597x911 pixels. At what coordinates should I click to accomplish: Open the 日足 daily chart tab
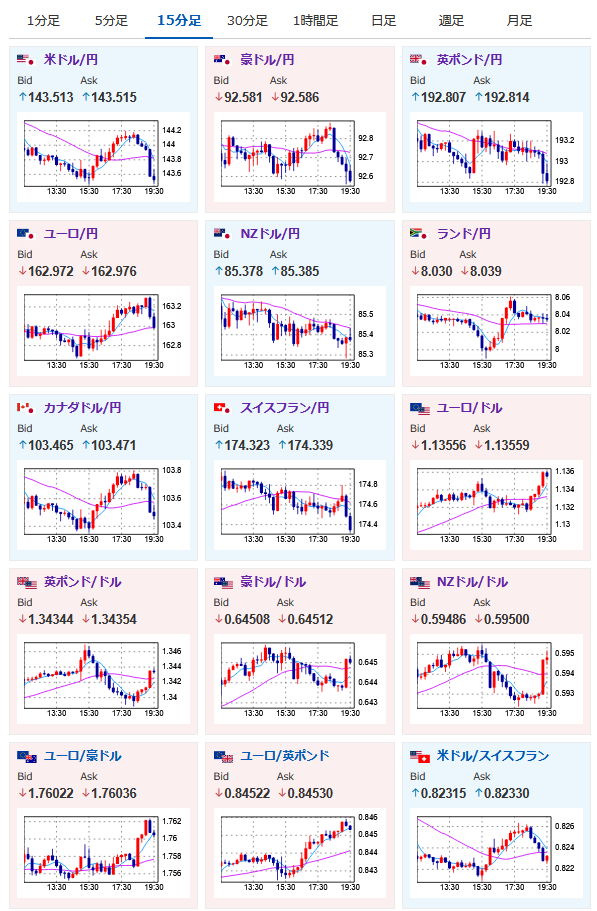pos(383,21)
